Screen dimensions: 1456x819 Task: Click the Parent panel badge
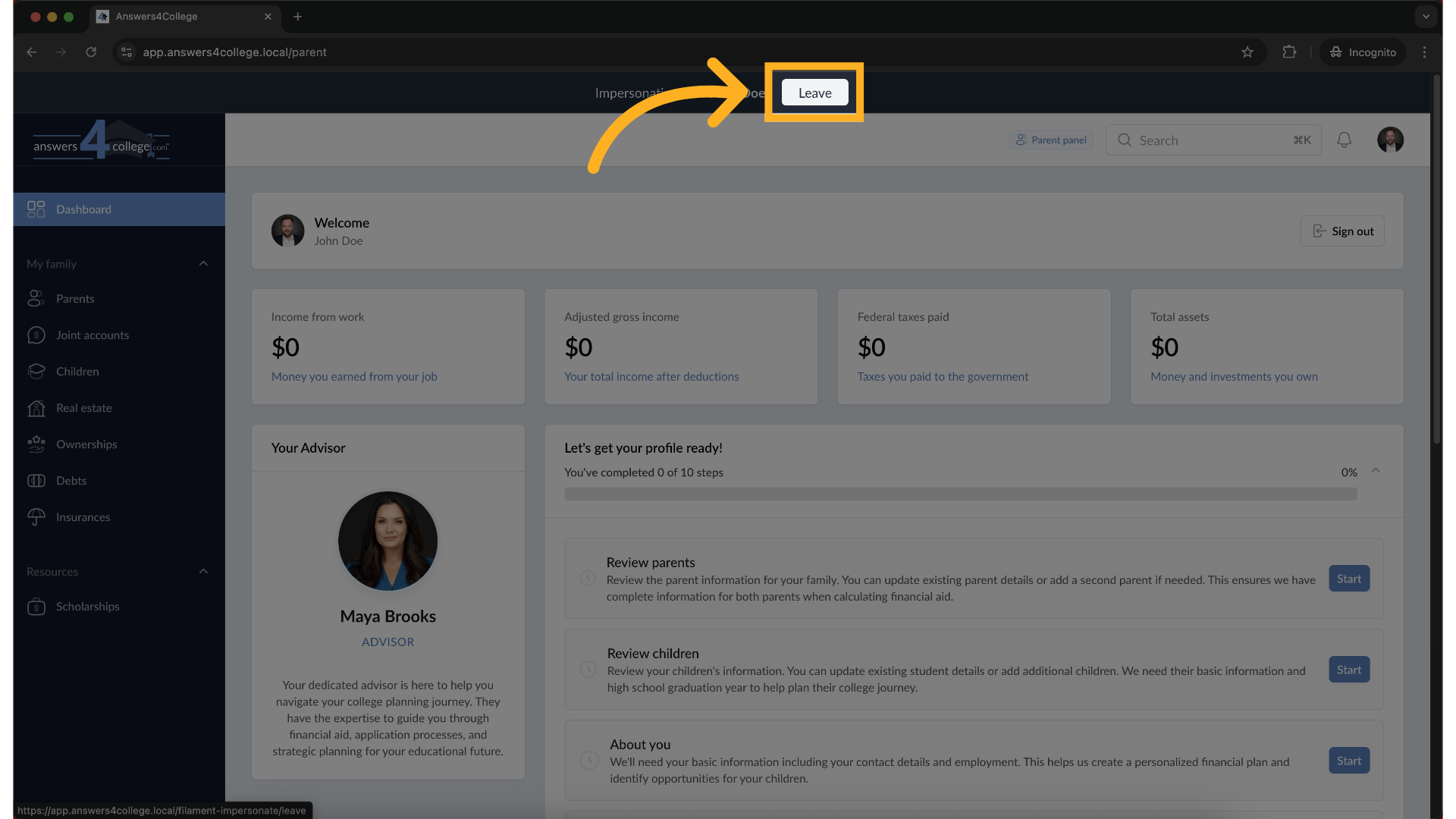click(1051, 140)
